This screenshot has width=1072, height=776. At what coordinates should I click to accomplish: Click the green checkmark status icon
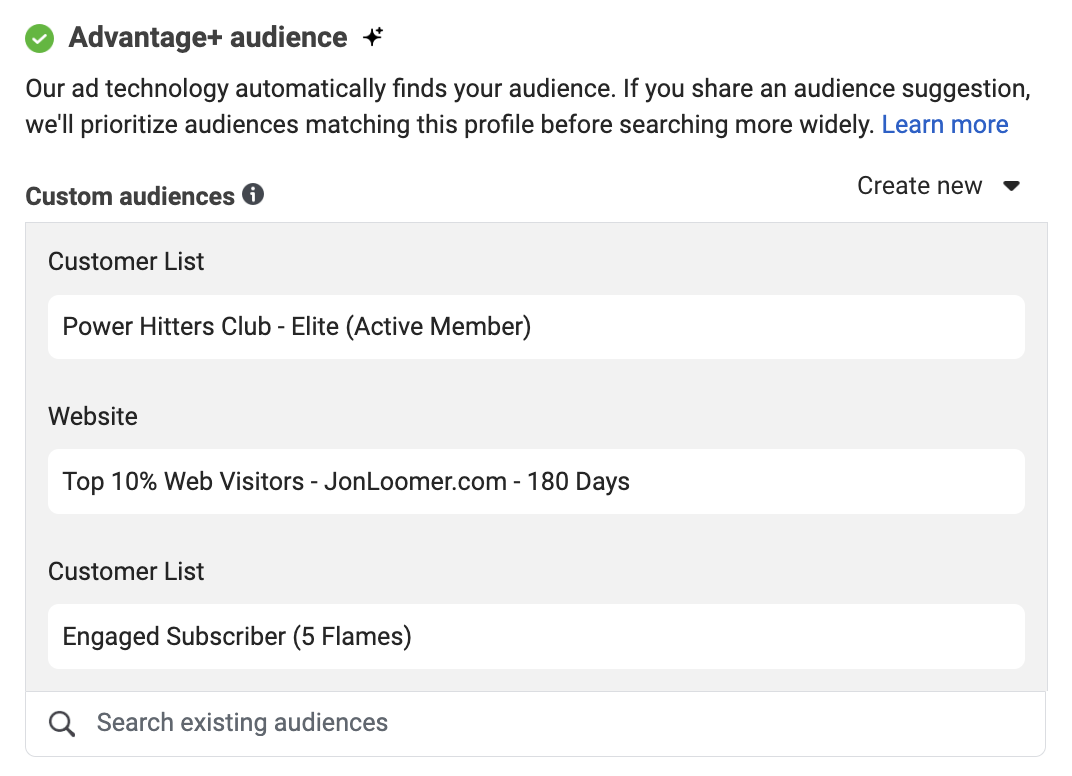tap(40, 39)
